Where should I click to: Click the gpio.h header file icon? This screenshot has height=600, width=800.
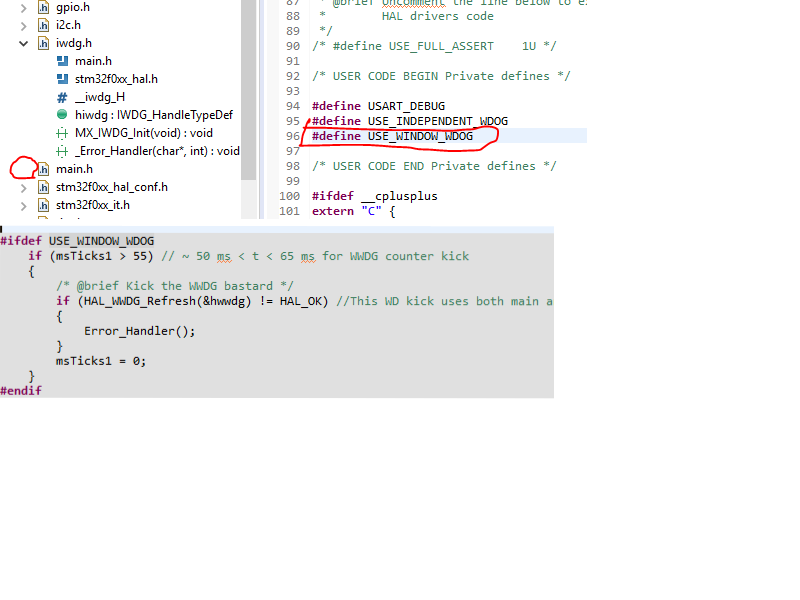click(x=43, y=7)
